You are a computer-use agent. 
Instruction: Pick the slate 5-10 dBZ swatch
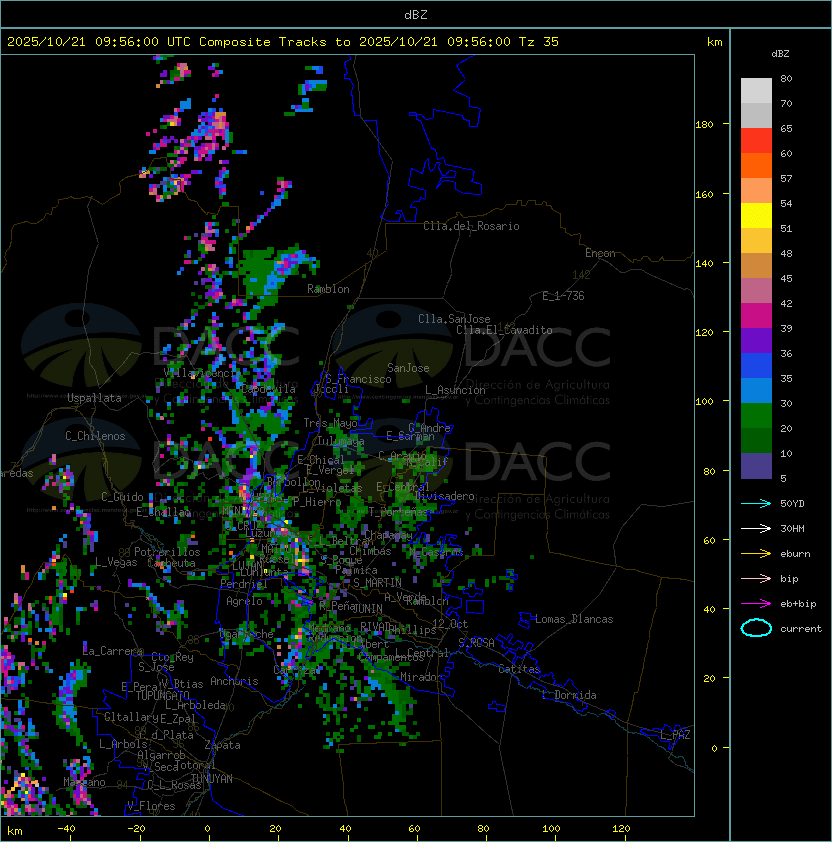coord(756,466)
